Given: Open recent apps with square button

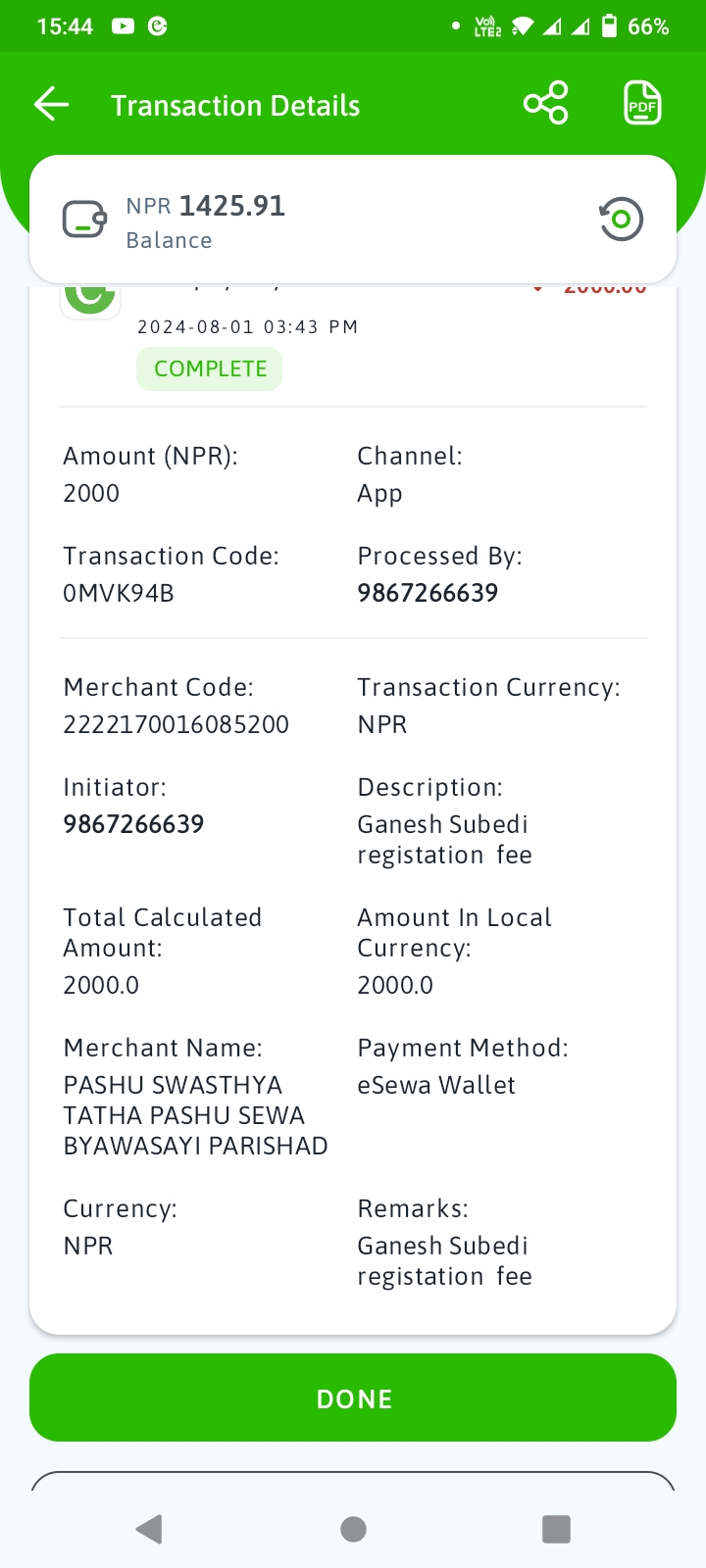Looking at the screenshot, I should pos(556,1529).
